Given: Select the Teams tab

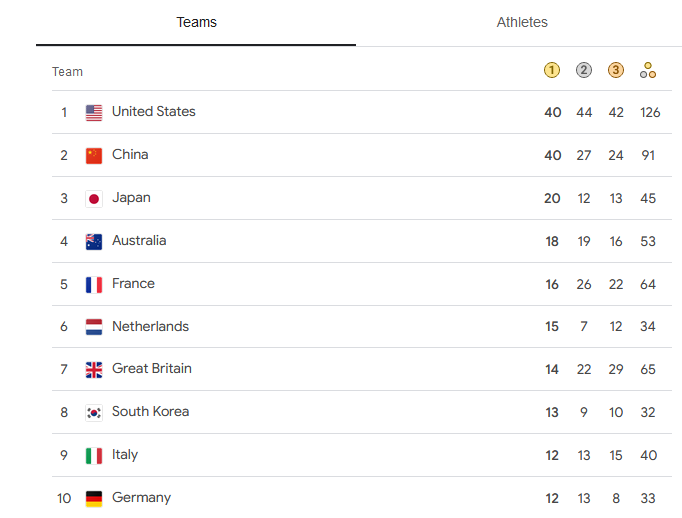Looking at the screenshot, I should (196, 22).
